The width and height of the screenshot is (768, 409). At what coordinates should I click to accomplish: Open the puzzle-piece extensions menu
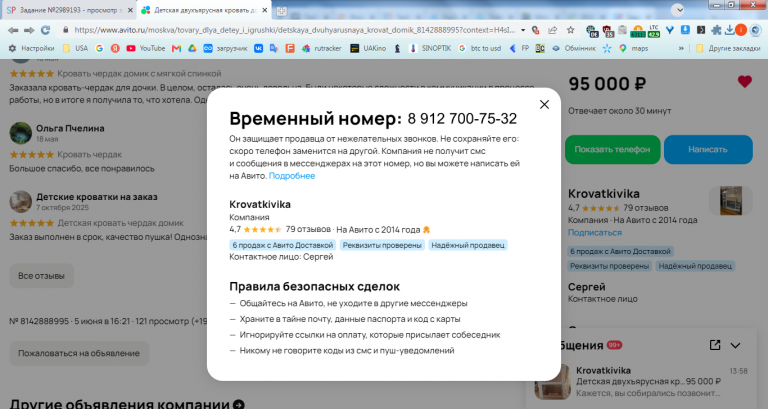716,30
